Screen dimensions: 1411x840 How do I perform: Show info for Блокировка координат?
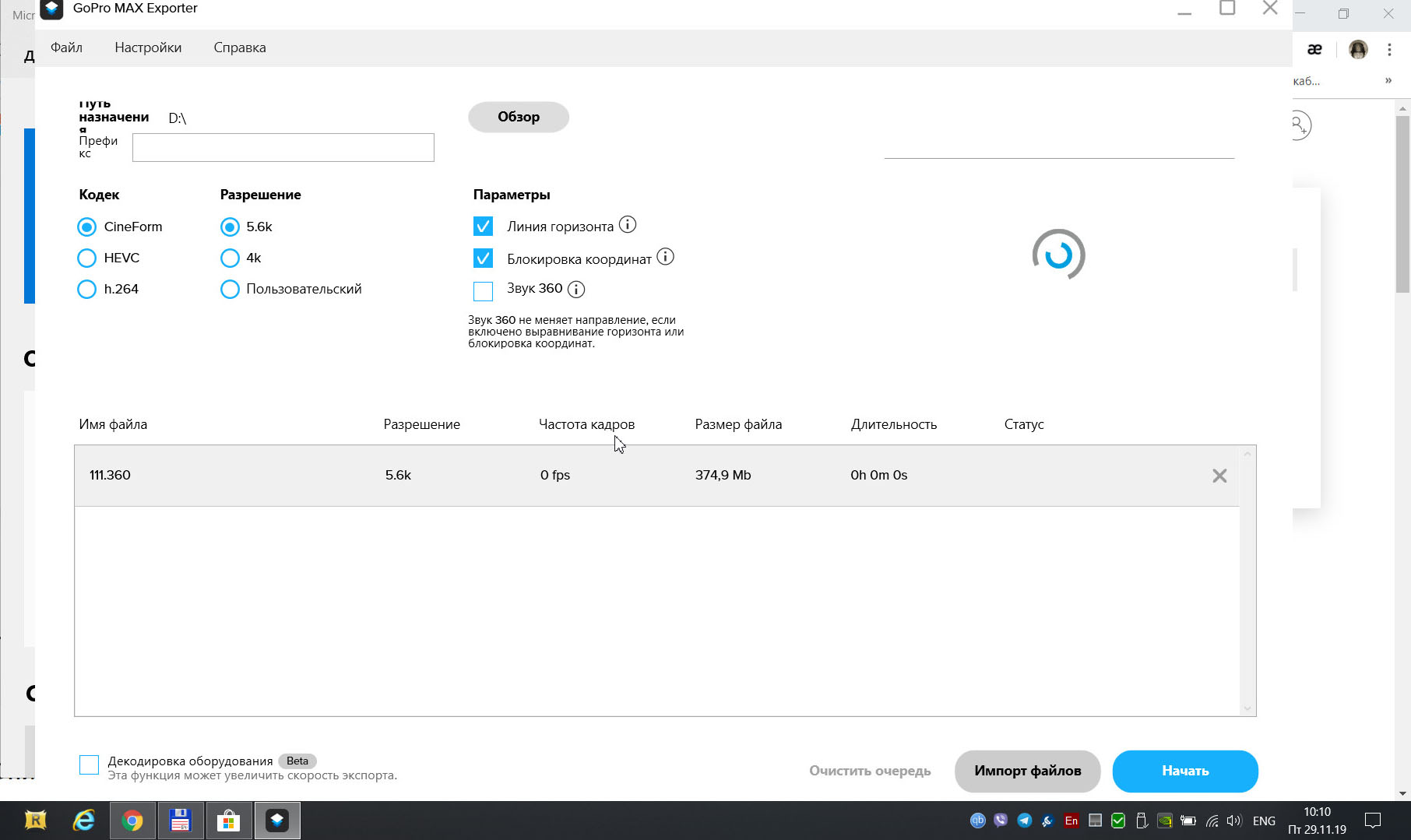point(665,257)
